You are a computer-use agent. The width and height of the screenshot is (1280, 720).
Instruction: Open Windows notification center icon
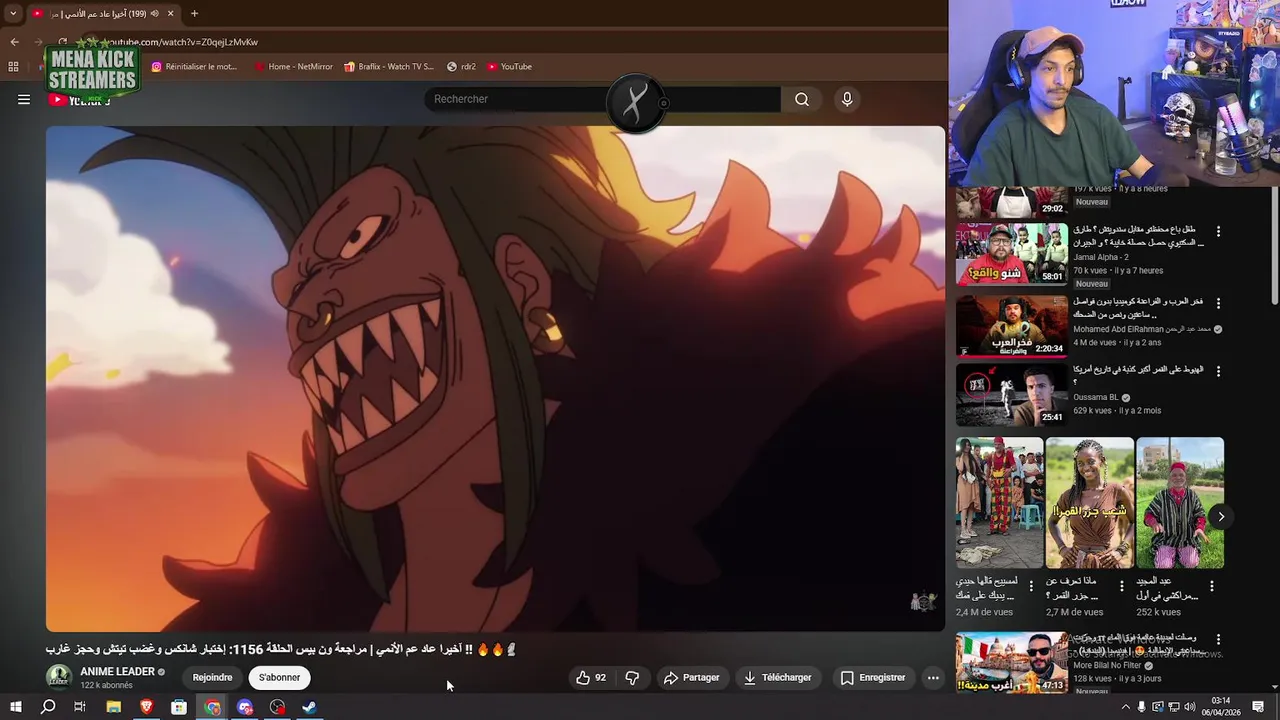coord(1258,707)
